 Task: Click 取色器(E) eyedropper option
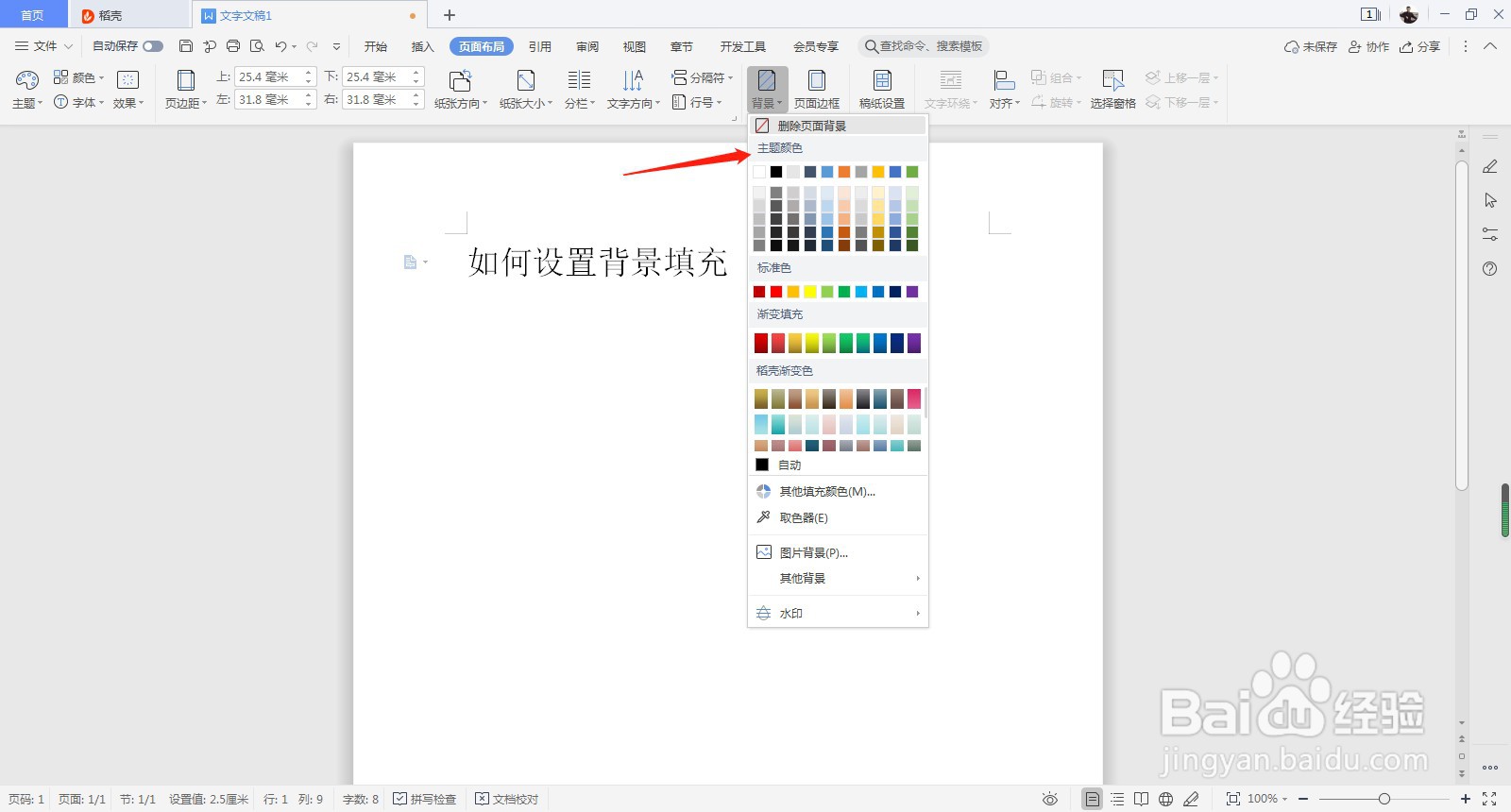coord(838,517)
